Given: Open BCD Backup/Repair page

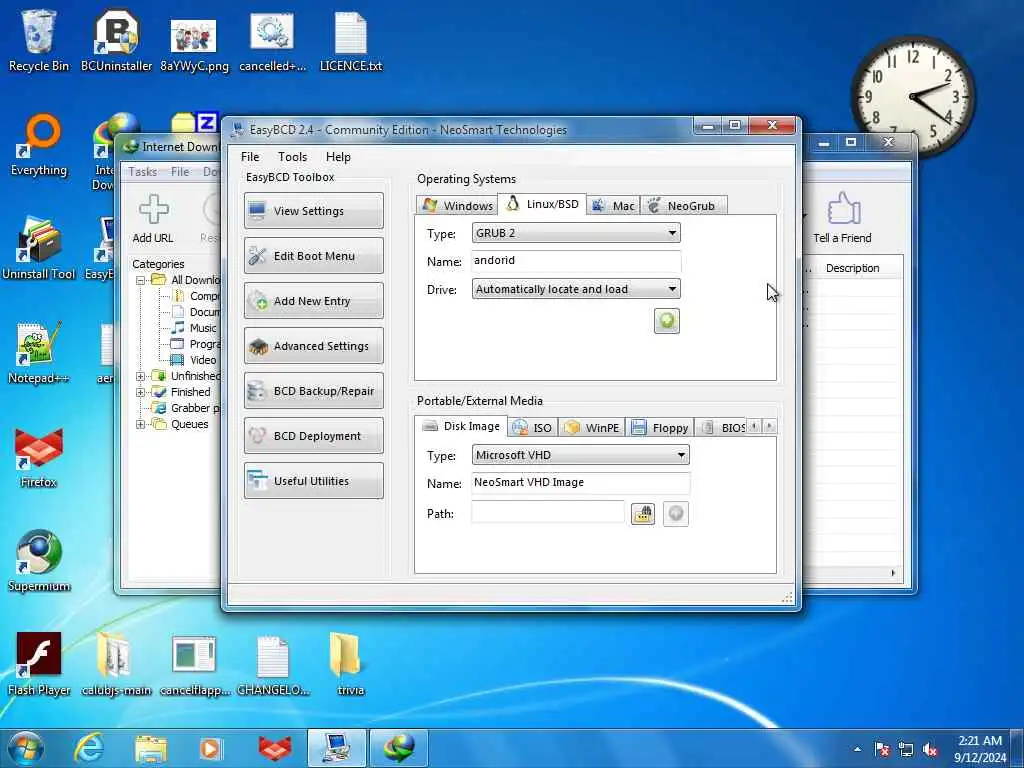Looking at the screenshot, I should (x=313, y=391).
